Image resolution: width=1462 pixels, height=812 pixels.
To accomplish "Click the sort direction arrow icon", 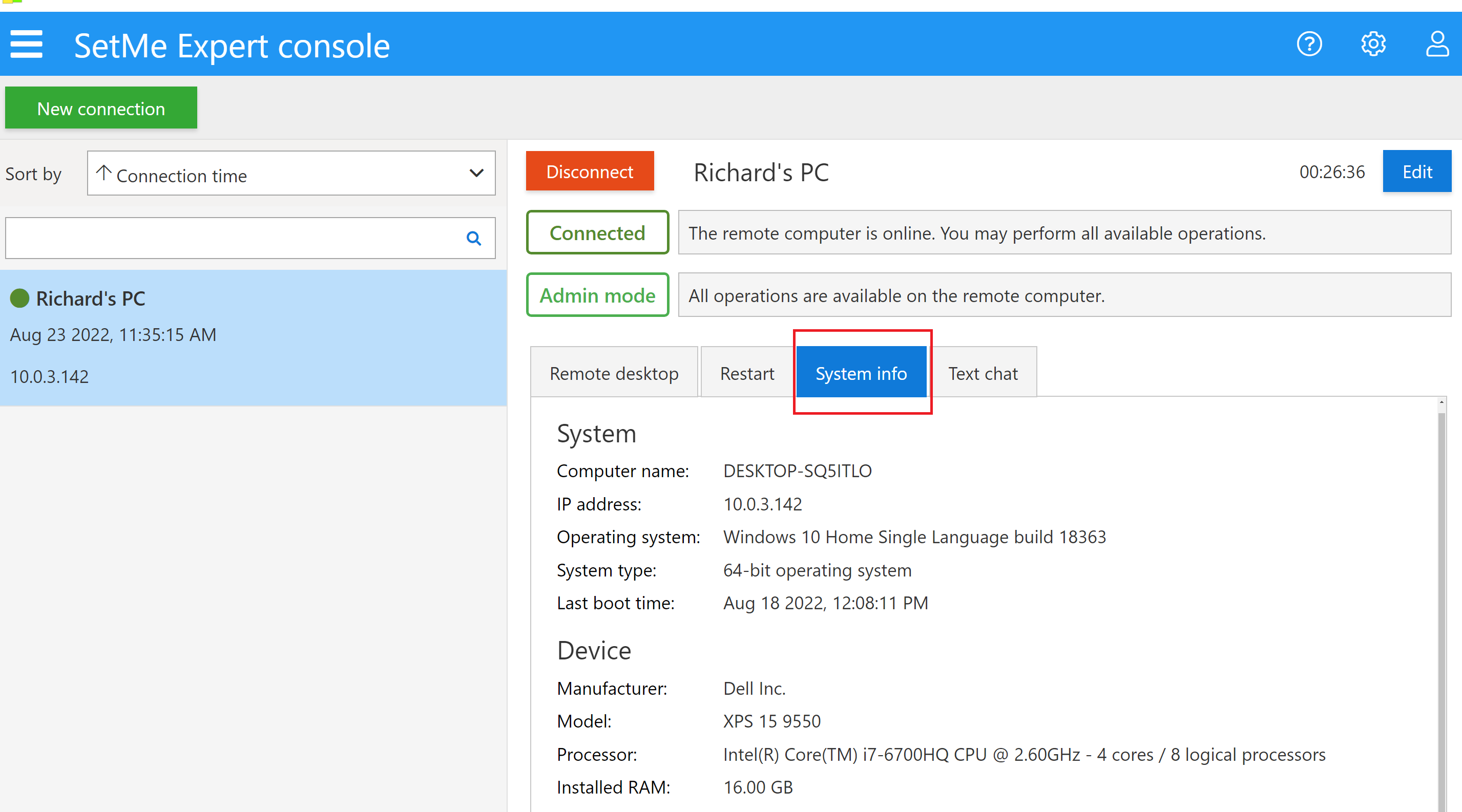I will 103,173.
